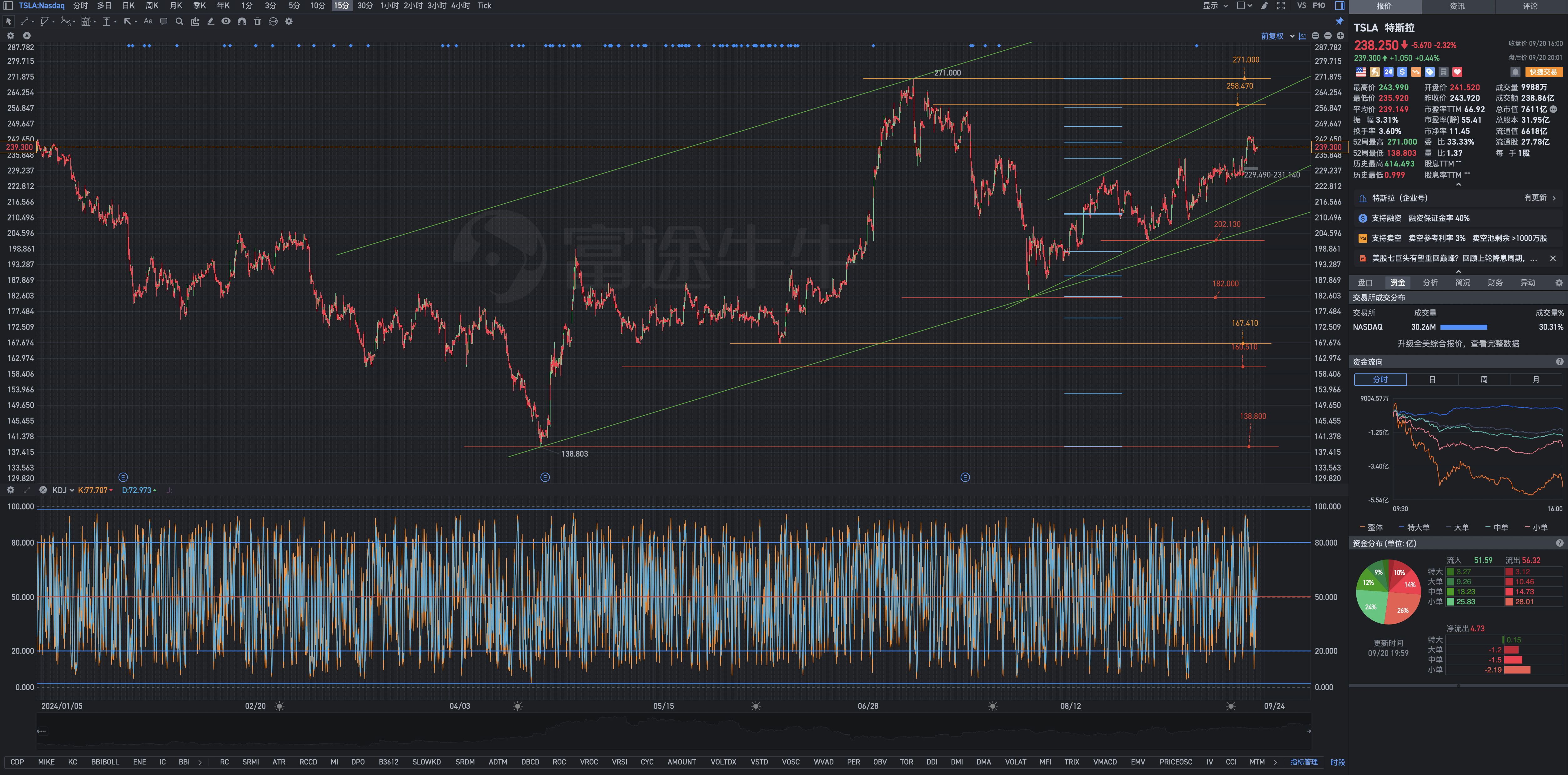The image size is (1568, 775).
Task: Activate the magnifier zoom tool
Action: [x=179, y=21]
